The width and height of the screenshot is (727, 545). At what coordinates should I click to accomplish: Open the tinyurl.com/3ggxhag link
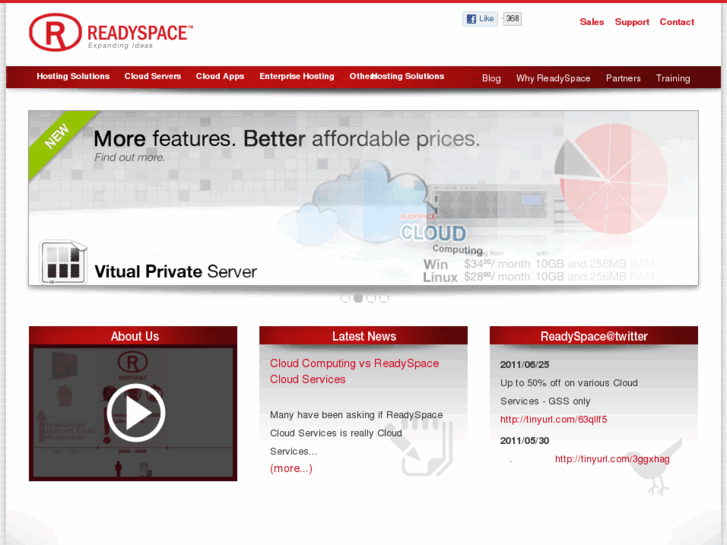(x=612, y=459)
